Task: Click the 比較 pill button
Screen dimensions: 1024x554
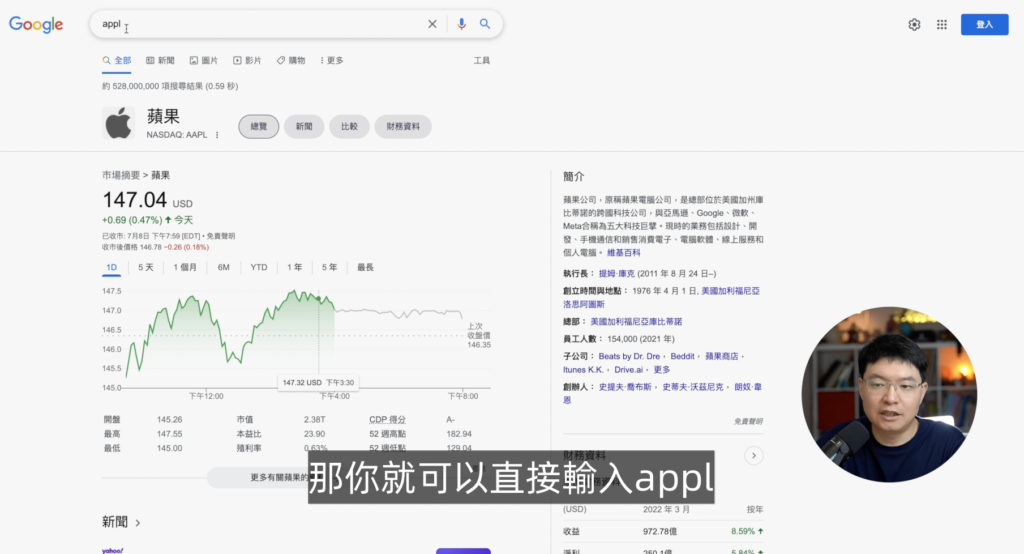Action: [349, 127]
